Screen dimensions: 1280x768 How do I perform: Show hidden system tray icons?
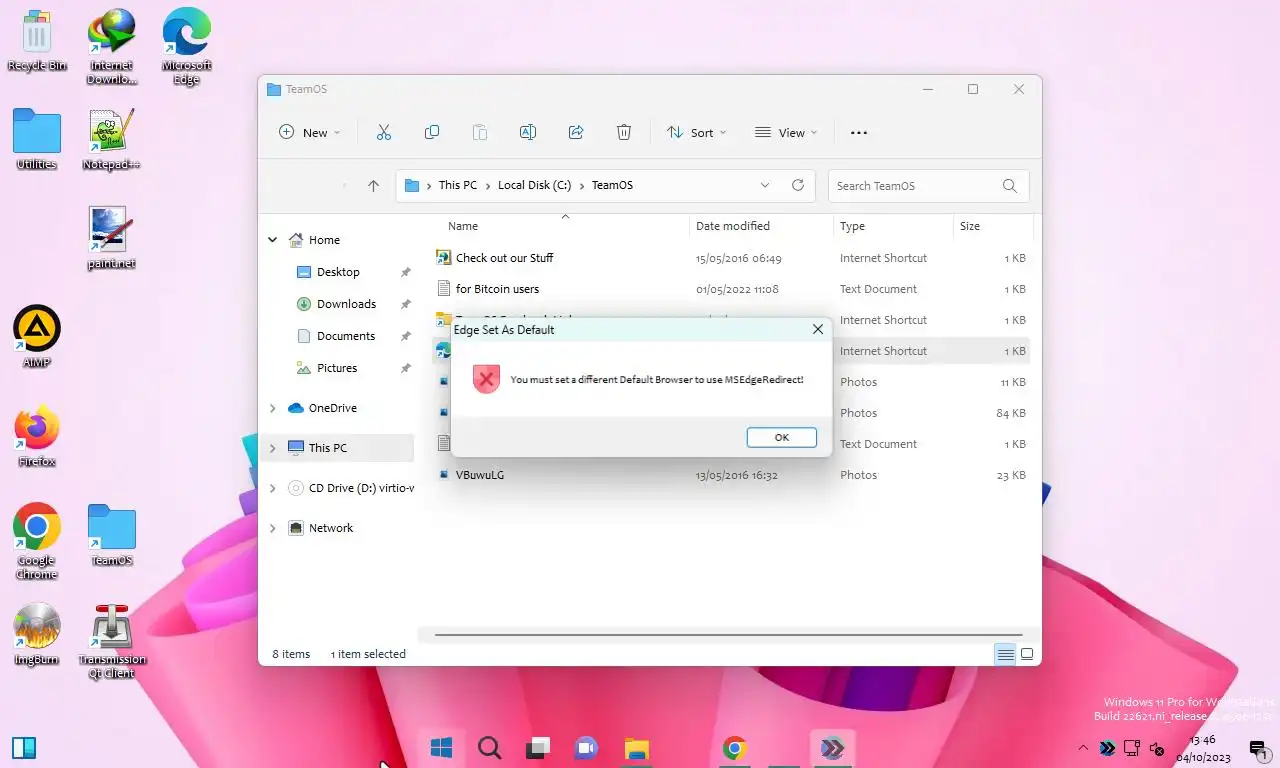pyautogui.click(x=1083, y=748)
